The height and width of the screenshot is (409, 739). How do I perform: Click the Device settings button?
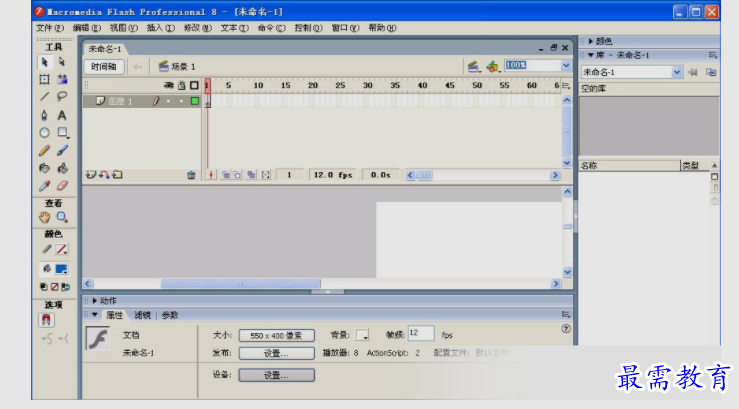277,375
